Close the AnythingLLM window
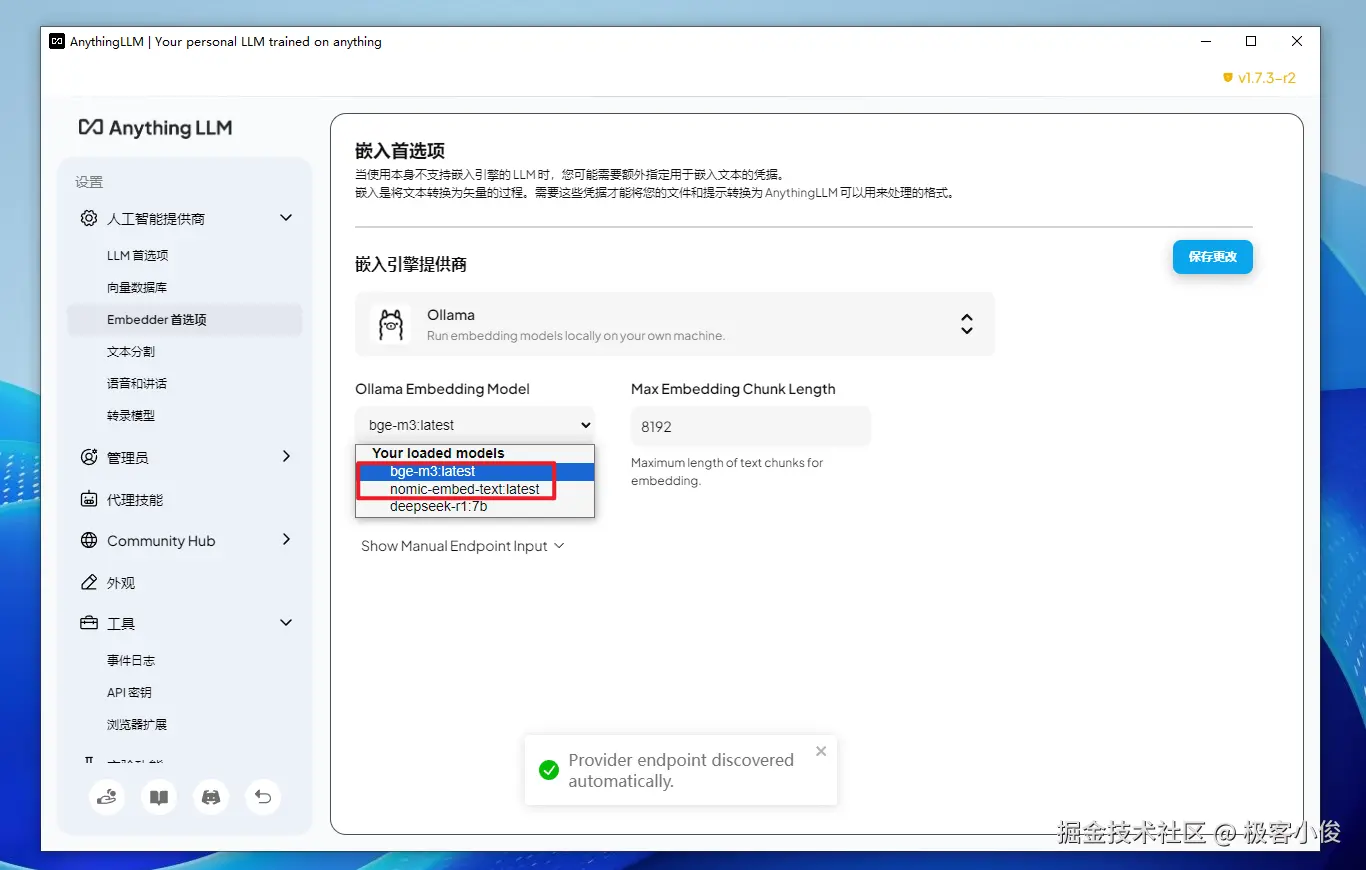The height and width of the screenshot is (870, 1366). [1297, 41]
